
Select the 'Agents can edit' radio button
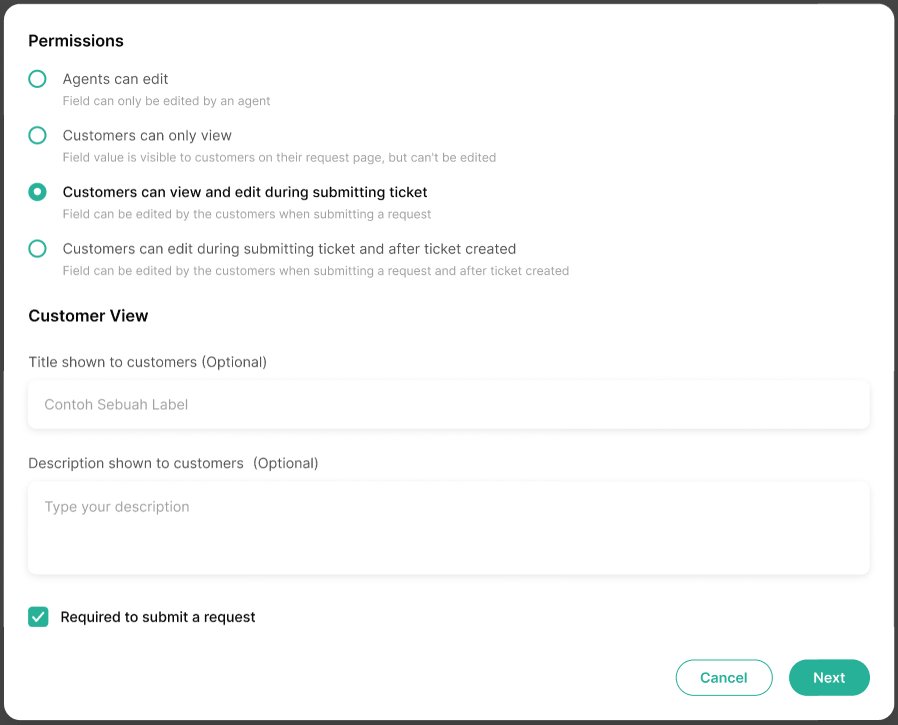[x=37, y=79]
